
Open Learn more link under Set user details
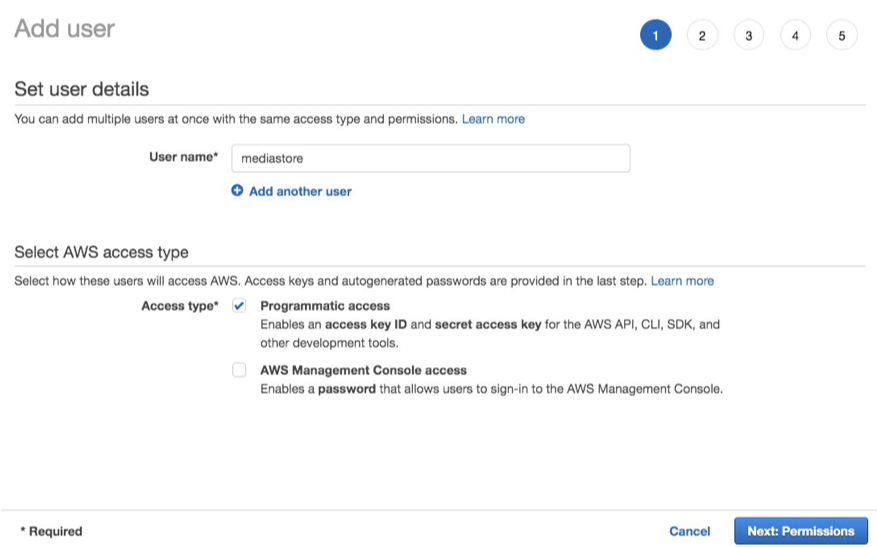tap(493, 119)
